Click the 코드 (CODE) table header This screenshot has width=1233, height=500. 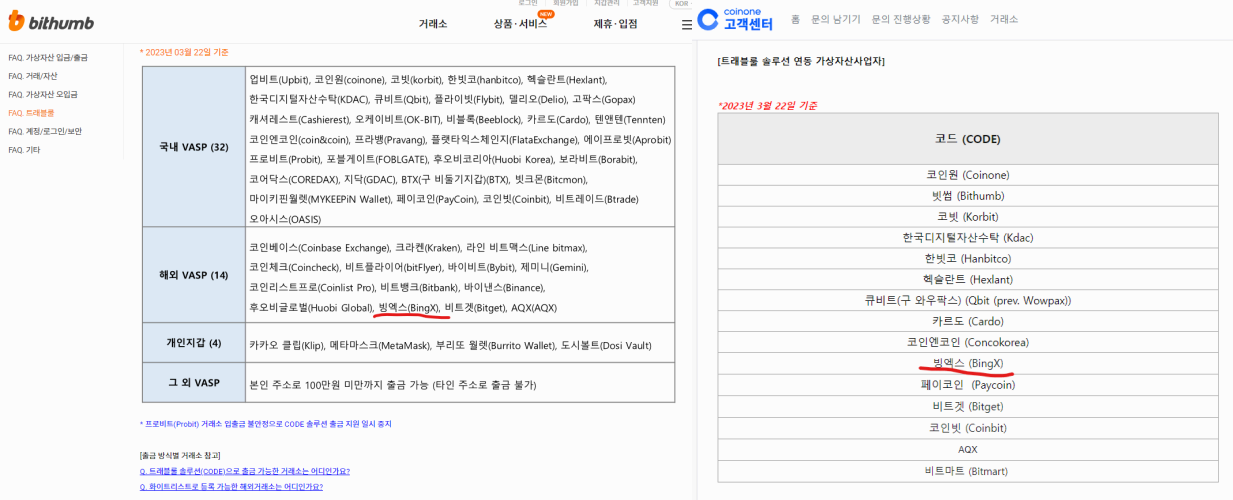click(967, 139)
